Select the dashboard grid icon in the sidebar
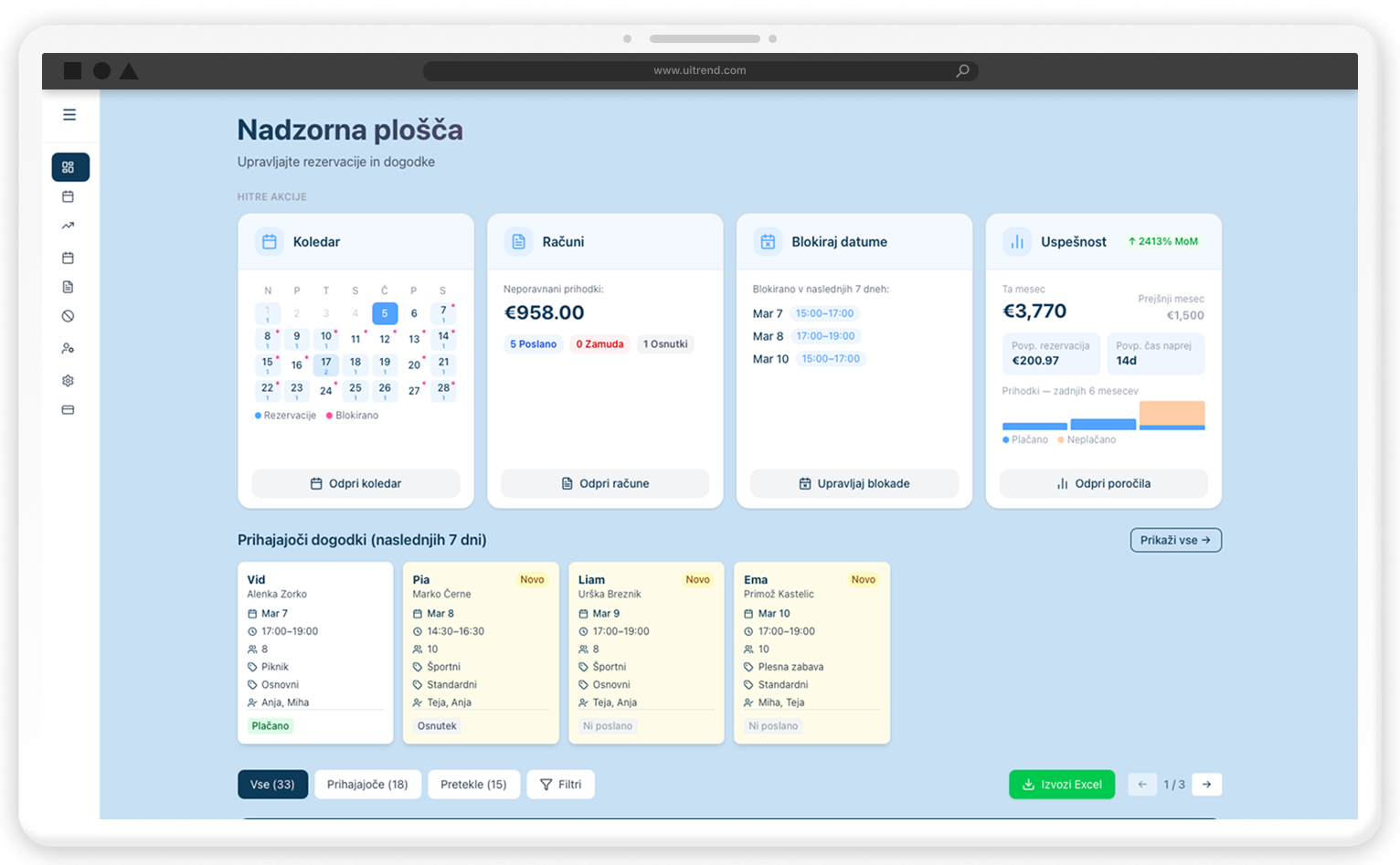1400x865 pixels. point(69,167)
